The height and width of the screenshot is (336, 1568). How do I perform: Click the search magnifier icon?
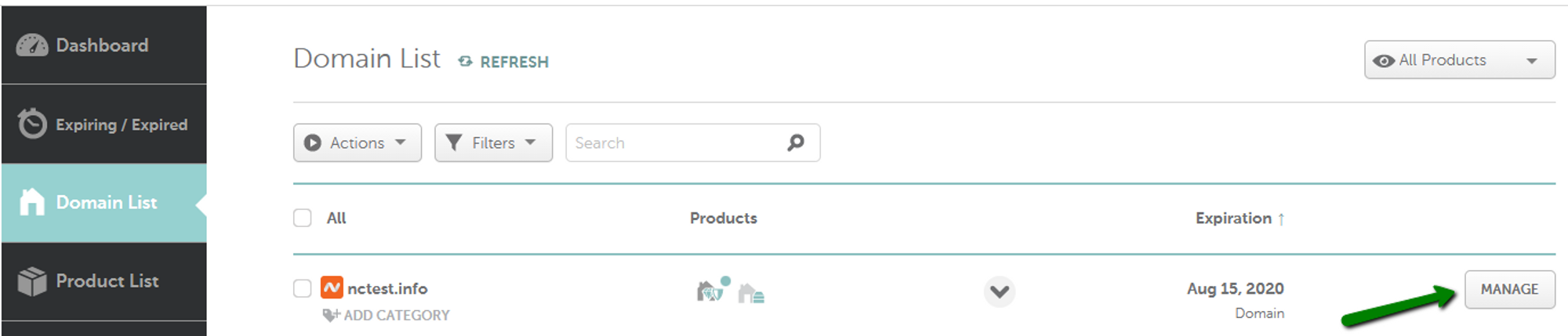(x=796, y=143)
